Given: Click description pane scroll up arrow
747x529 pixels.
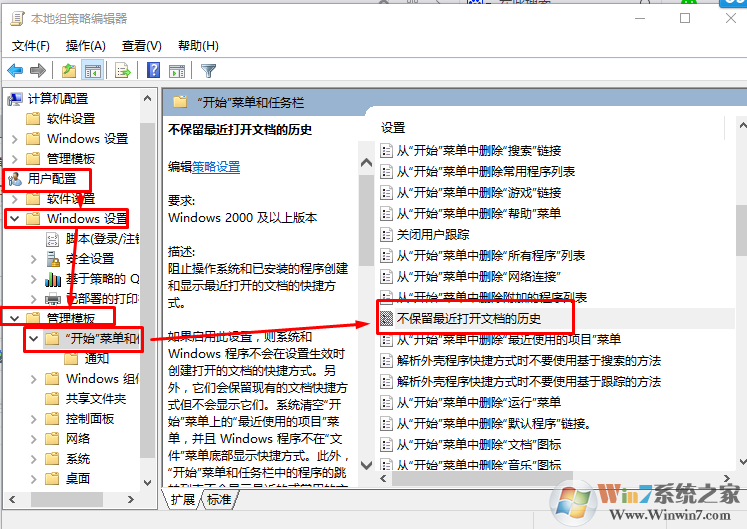Looking at the screenshot, I should tap(366, 163).
